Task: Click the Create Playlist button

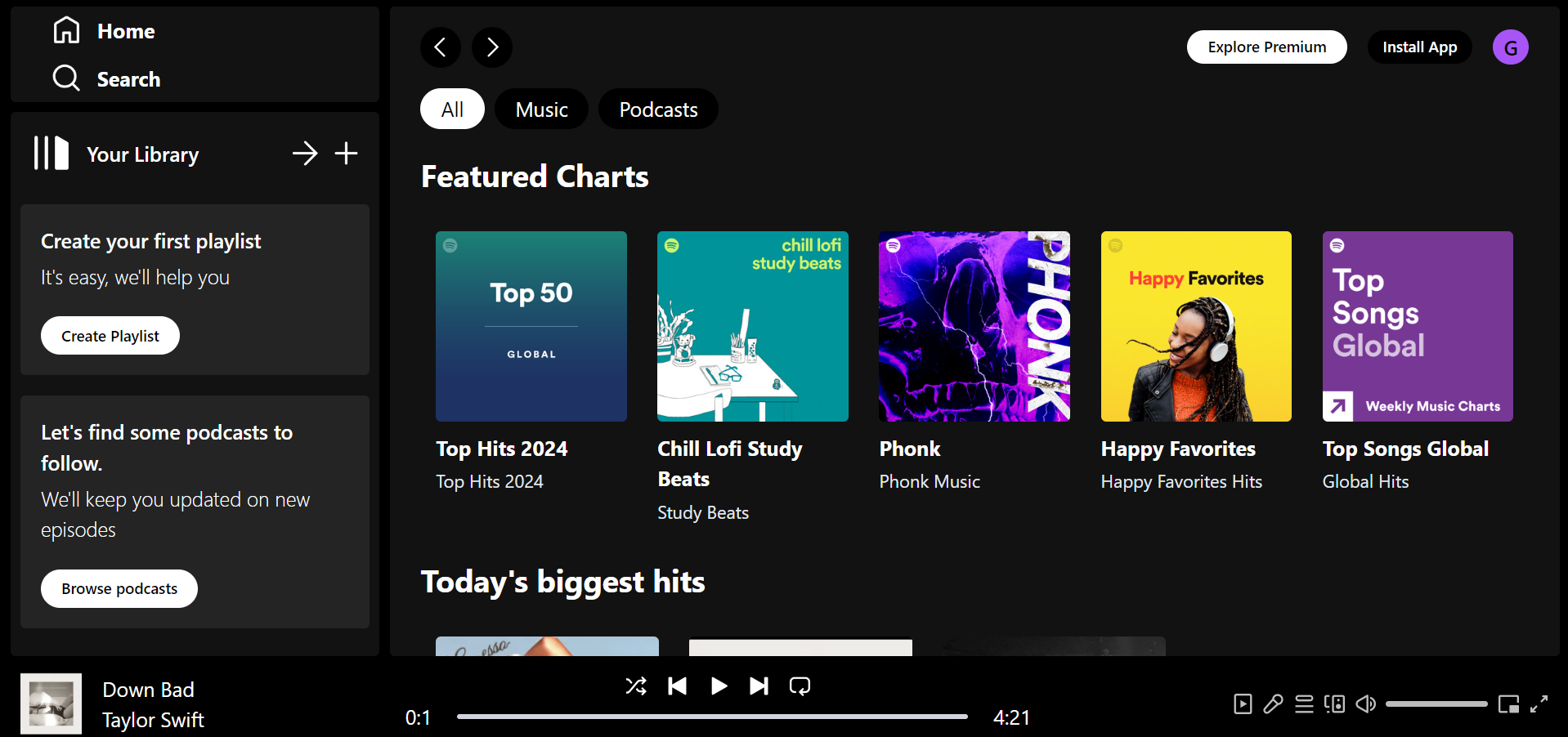Action: click(x=110, y=336)
